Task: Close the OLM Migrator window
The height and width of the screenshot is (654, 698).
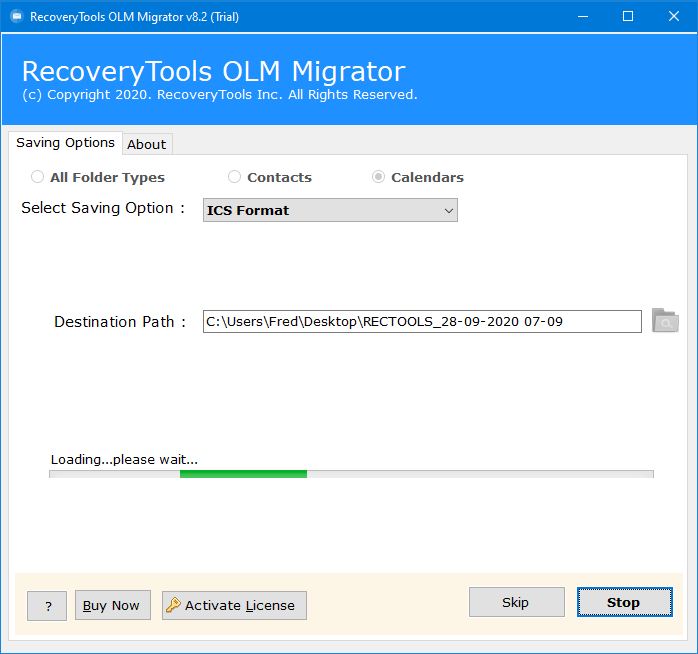Action: point(674,16)
